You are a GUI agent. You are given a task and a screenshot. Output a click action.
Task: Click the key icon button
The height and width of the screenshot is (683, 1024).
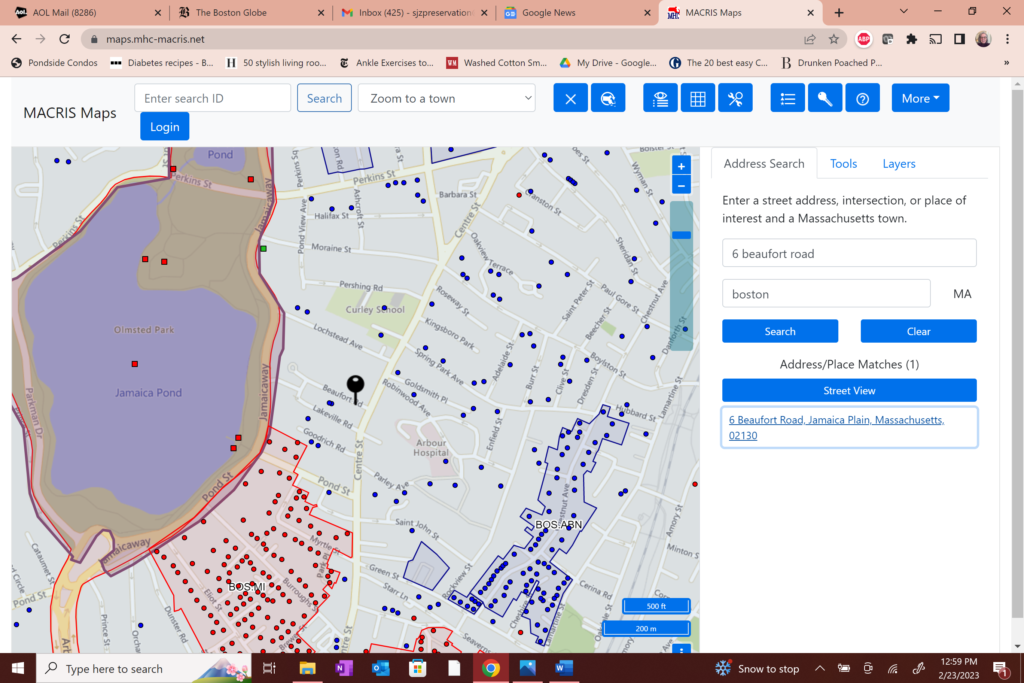click(x=825, y=98)
